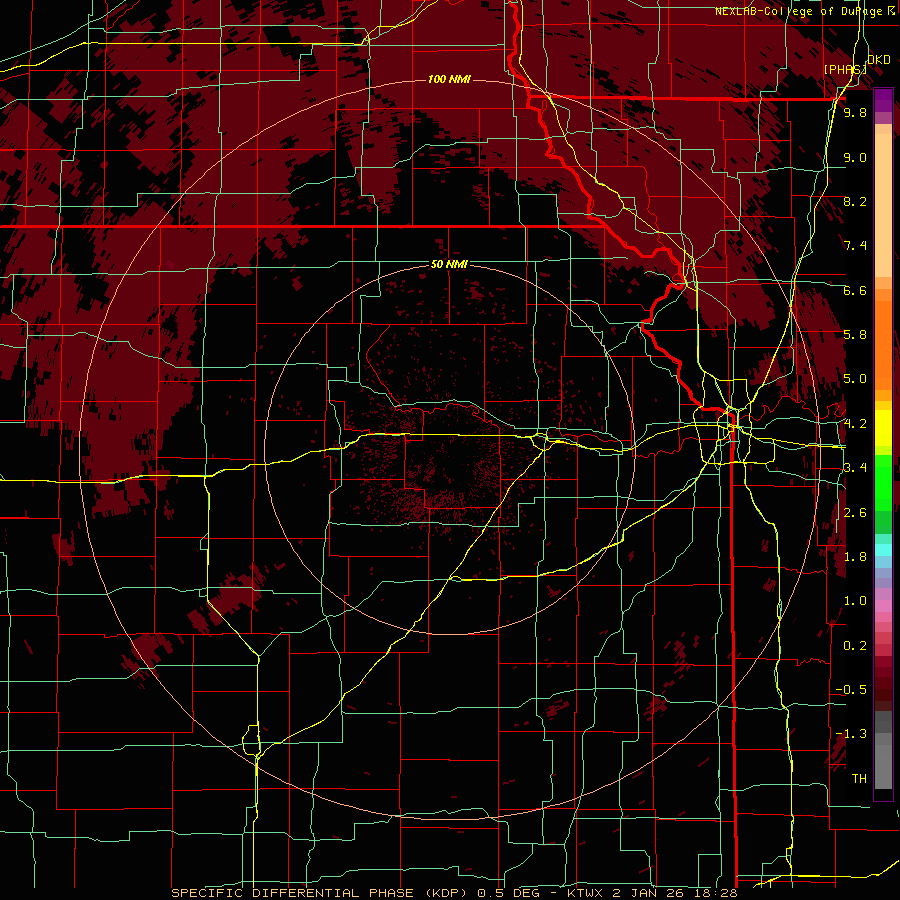Click the 6.6 value on the scale
Viewport: 900px width, 900px height.
855,290
